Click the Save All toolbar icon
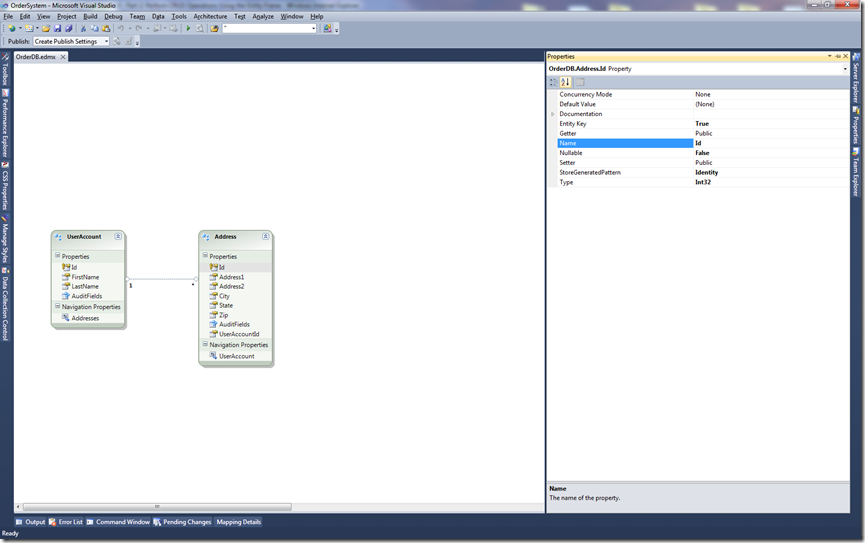865x543 pixels. pos(69,28)
